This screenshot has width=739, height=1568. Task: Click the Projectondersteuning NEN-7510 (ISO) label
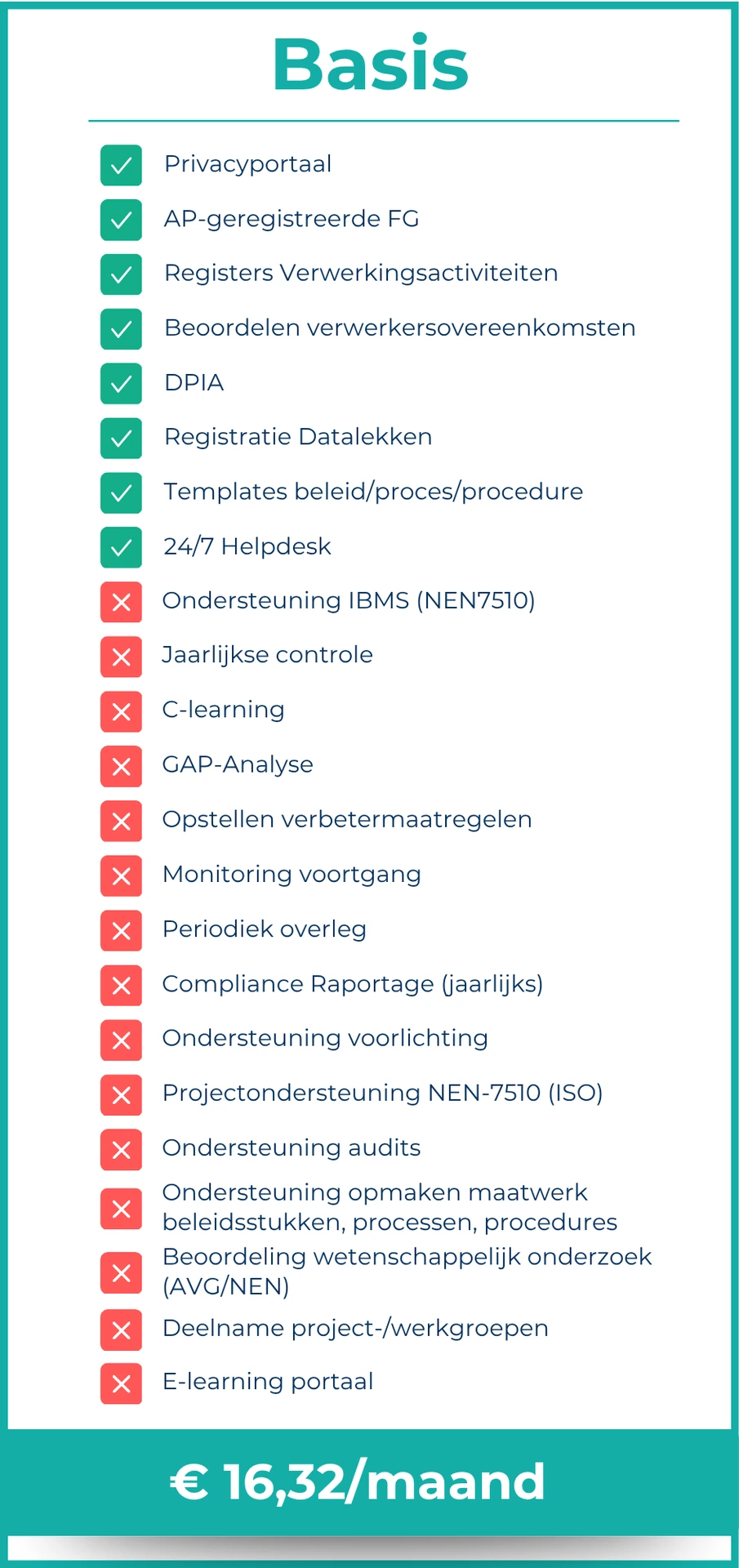(382, 1094)
